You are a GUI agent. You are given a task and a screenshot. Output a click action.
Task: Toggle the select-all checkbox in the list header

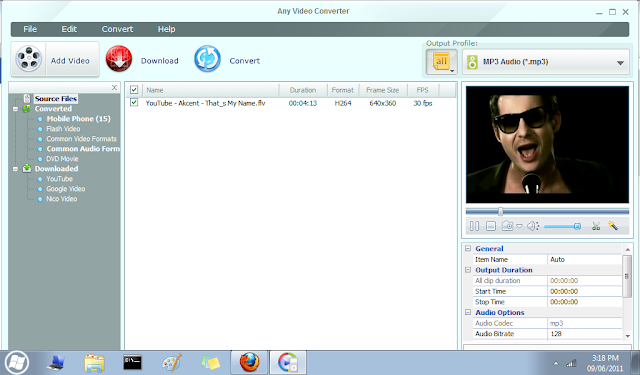134,90
